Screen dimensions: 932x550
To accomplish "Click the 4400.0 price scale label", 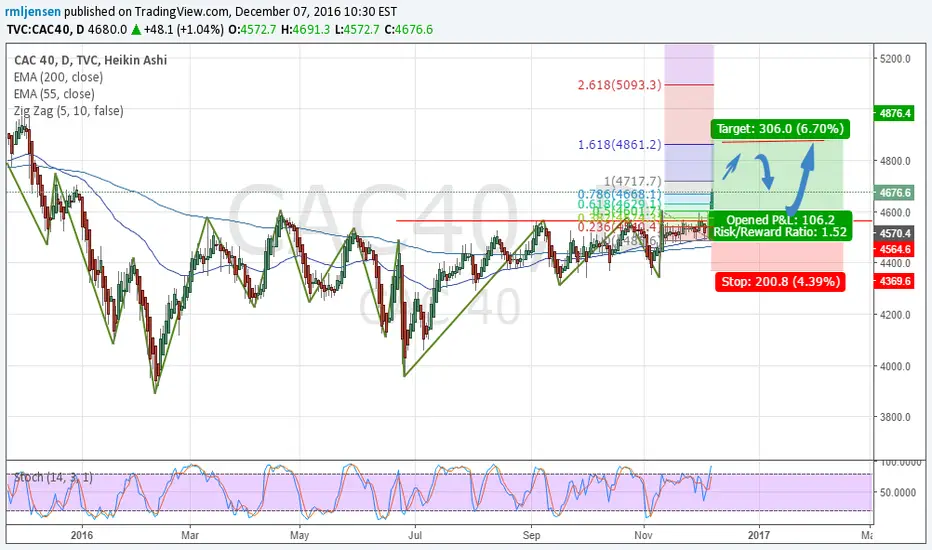I will (895, 263).
